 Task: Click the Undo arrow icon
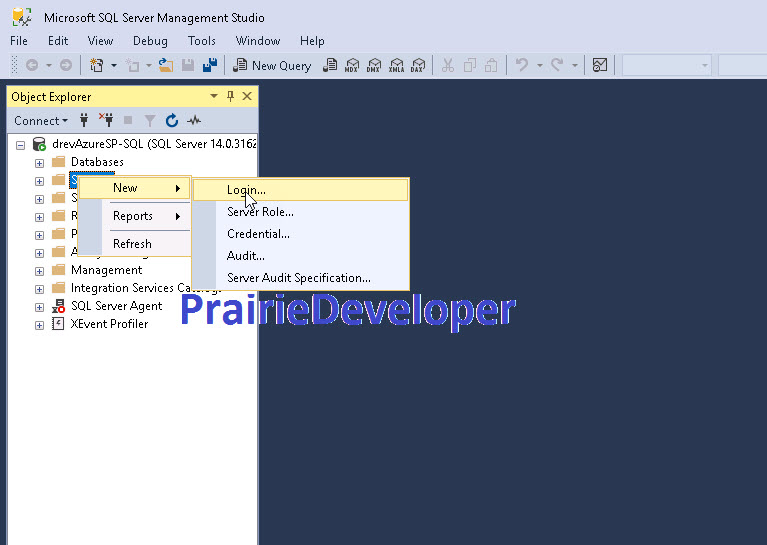522,65
